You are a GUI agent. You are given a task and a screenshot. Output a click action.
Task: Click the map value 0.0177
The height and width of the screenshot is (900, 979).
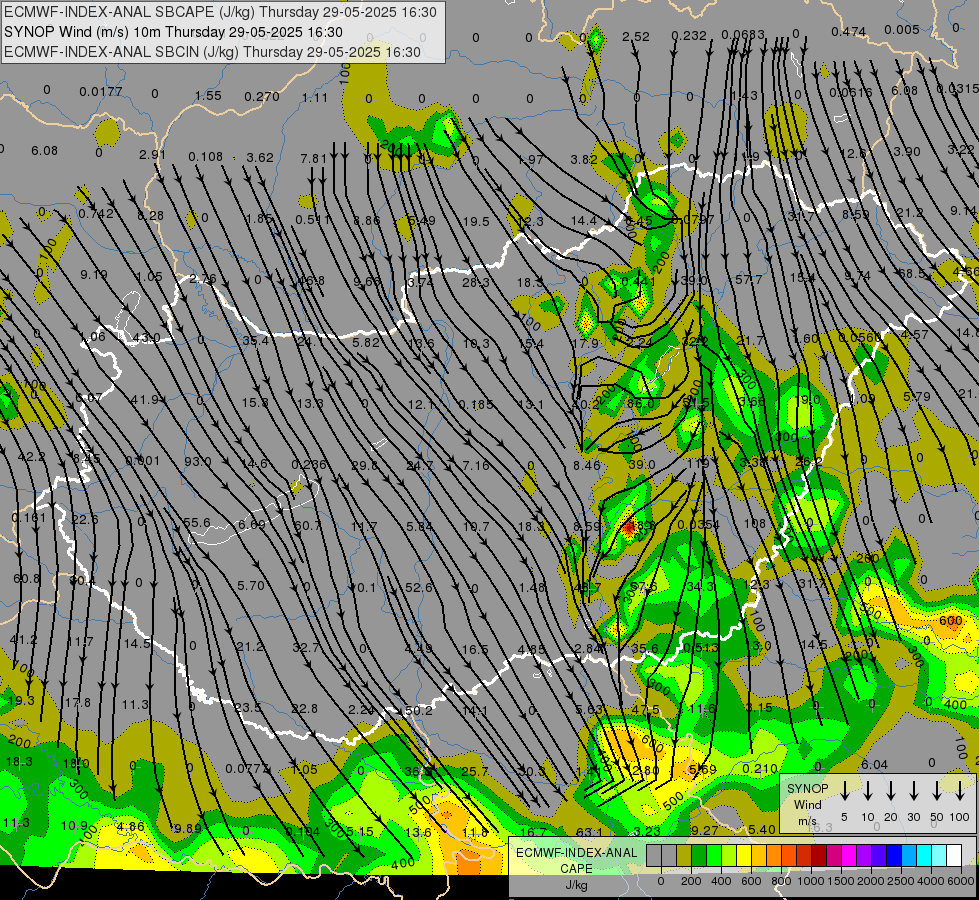(x=101, y=92)
